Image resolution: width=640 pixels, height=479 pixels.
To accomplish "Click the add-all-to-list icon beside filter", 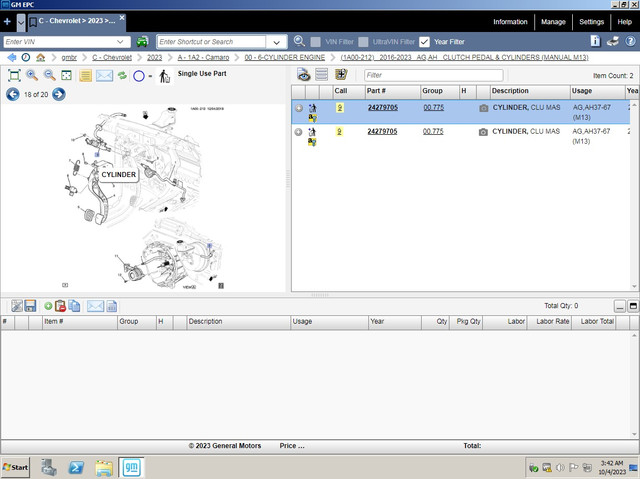I will pos(341,74).
